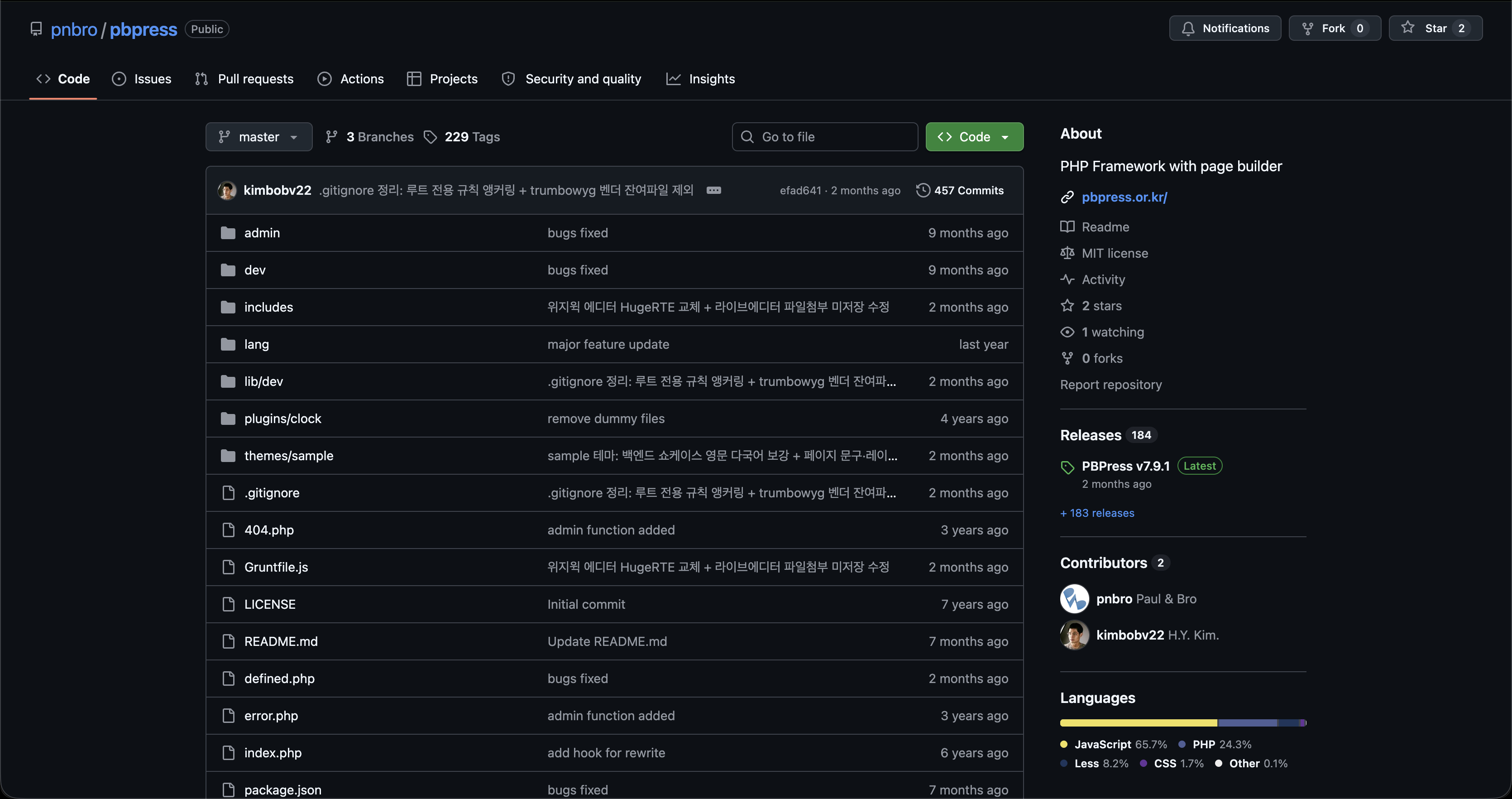Click the scale icon next to MIT license
1512x799 pixels.
1067,253
